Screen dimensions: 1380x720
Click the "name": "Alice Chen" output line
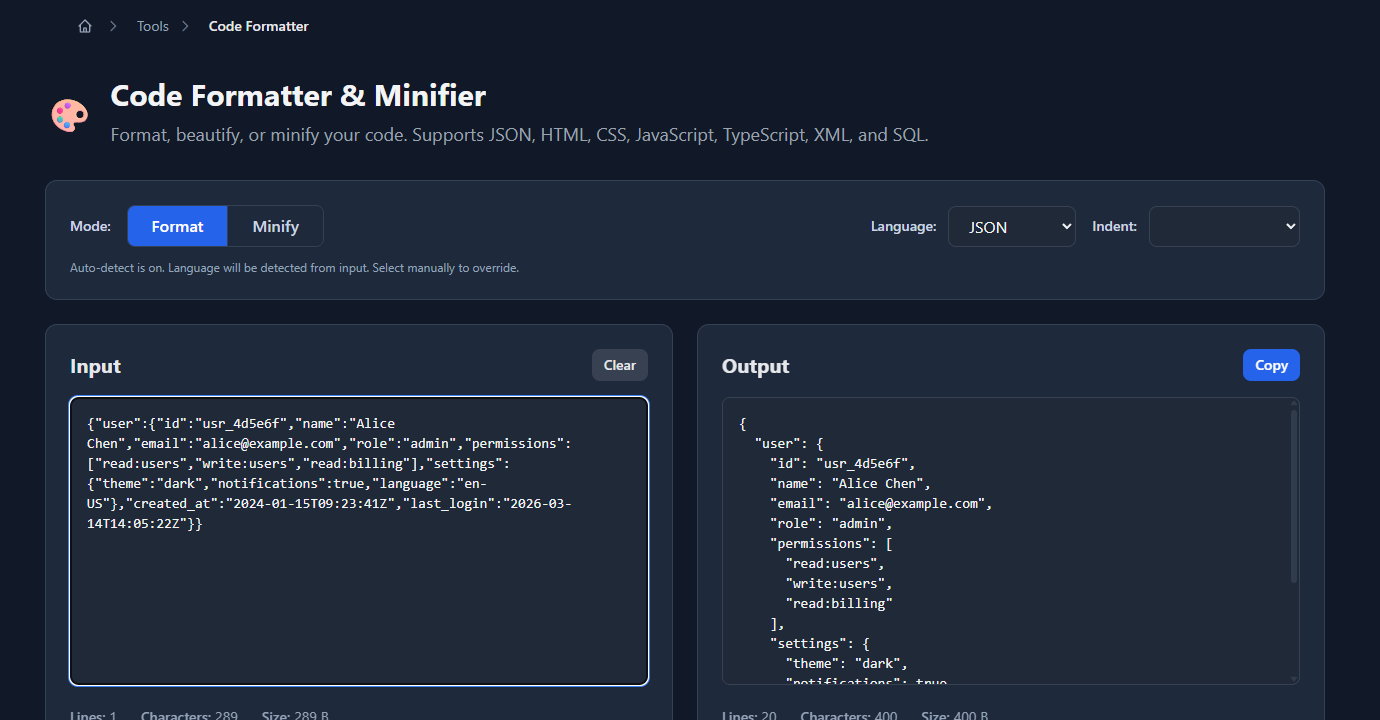coord(851,483)
